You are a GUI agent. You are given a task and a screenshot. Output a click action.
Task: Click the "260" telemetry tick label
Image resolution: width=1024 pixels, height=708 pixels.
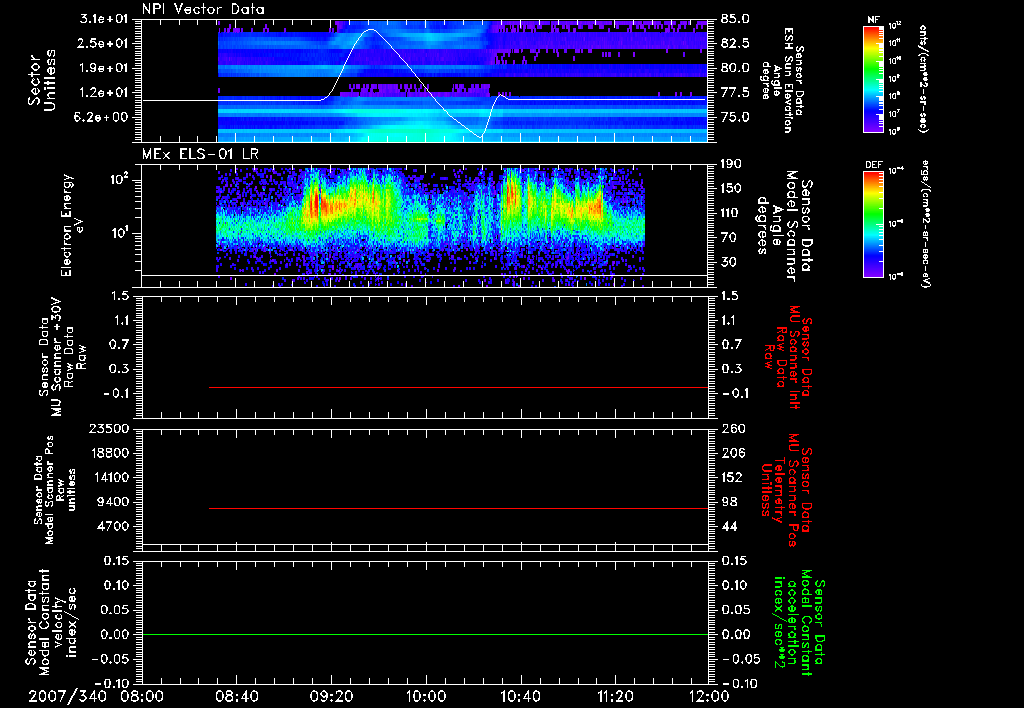[731, 428]
